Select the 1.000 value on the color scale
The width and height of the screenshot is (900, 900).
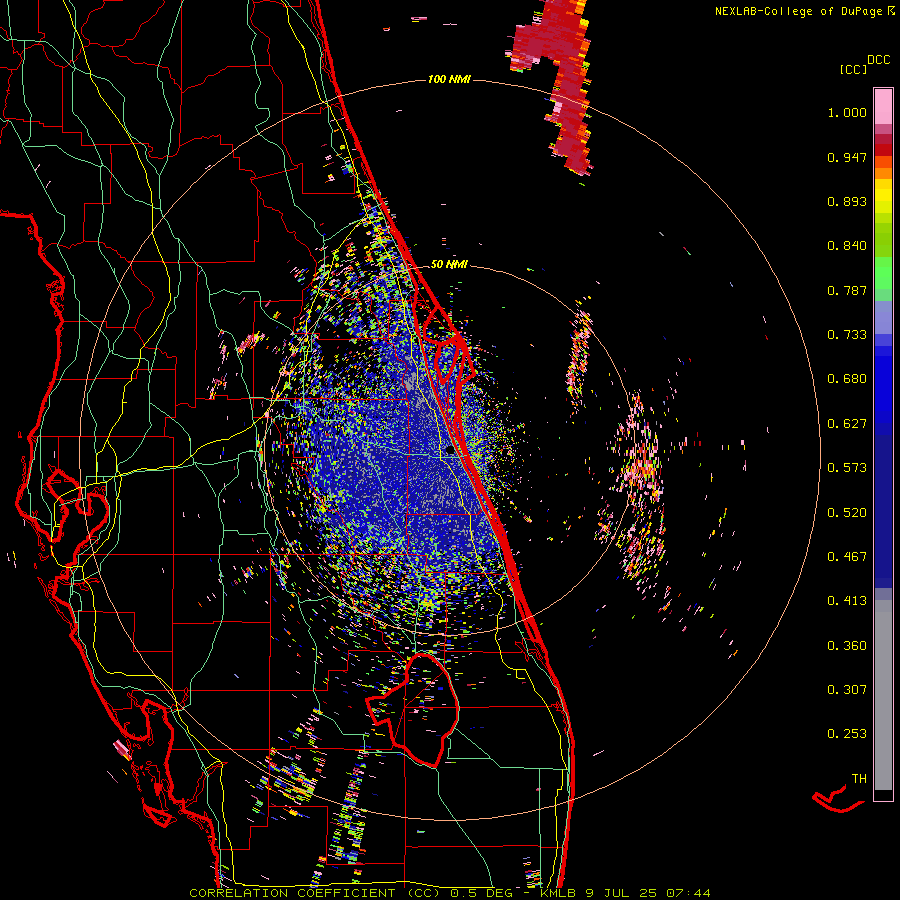coord(847,112)
